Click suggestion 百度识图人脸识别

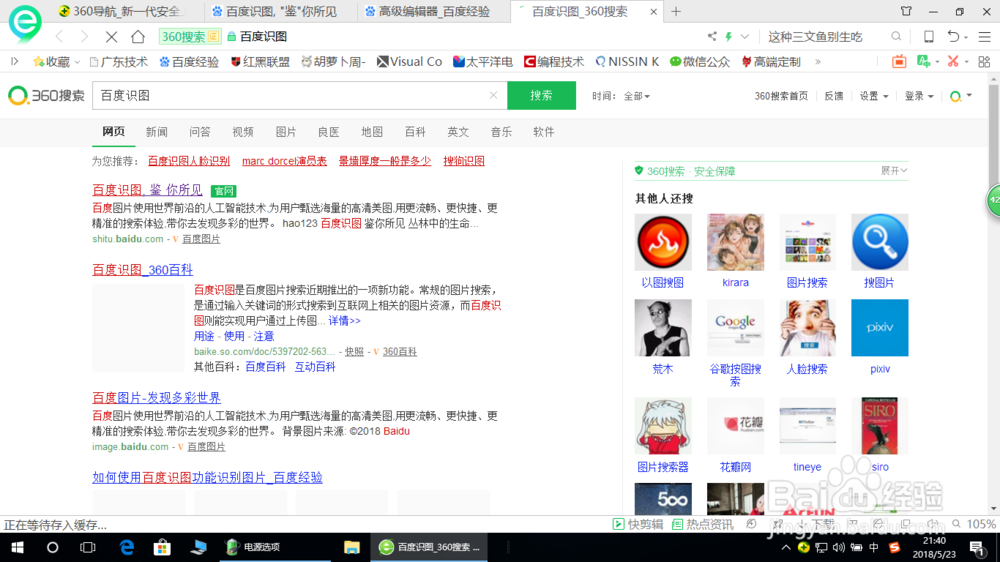pos(189,161)
